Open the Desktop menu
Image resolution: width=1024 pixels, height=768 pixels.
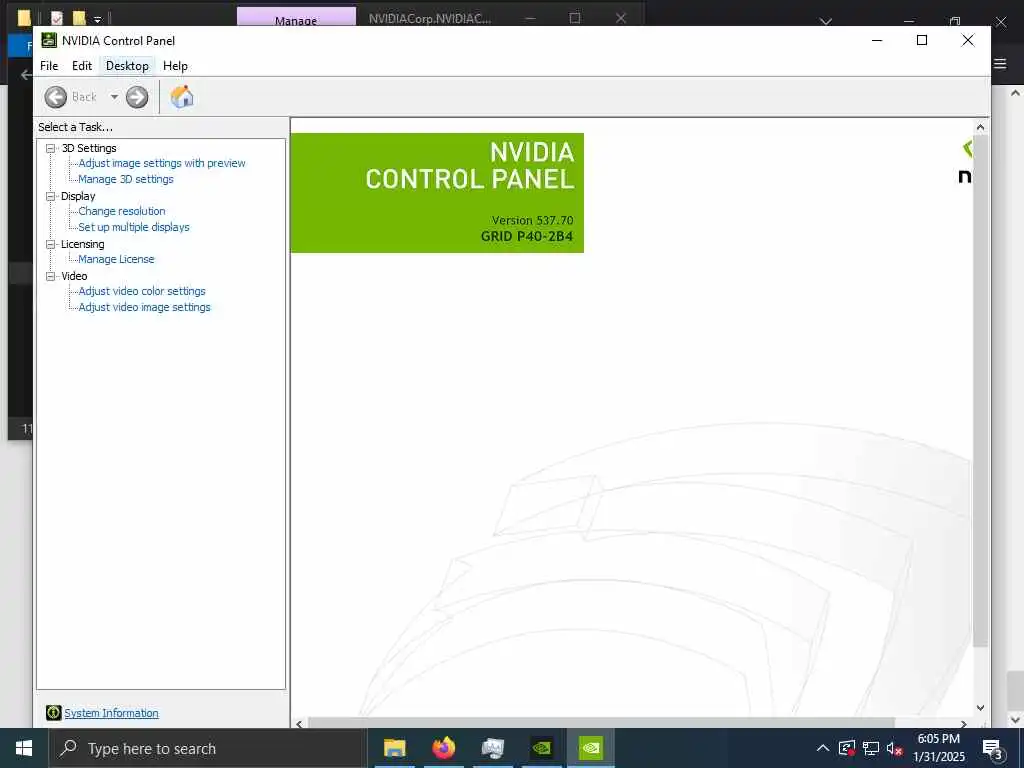tap(127, 66)
